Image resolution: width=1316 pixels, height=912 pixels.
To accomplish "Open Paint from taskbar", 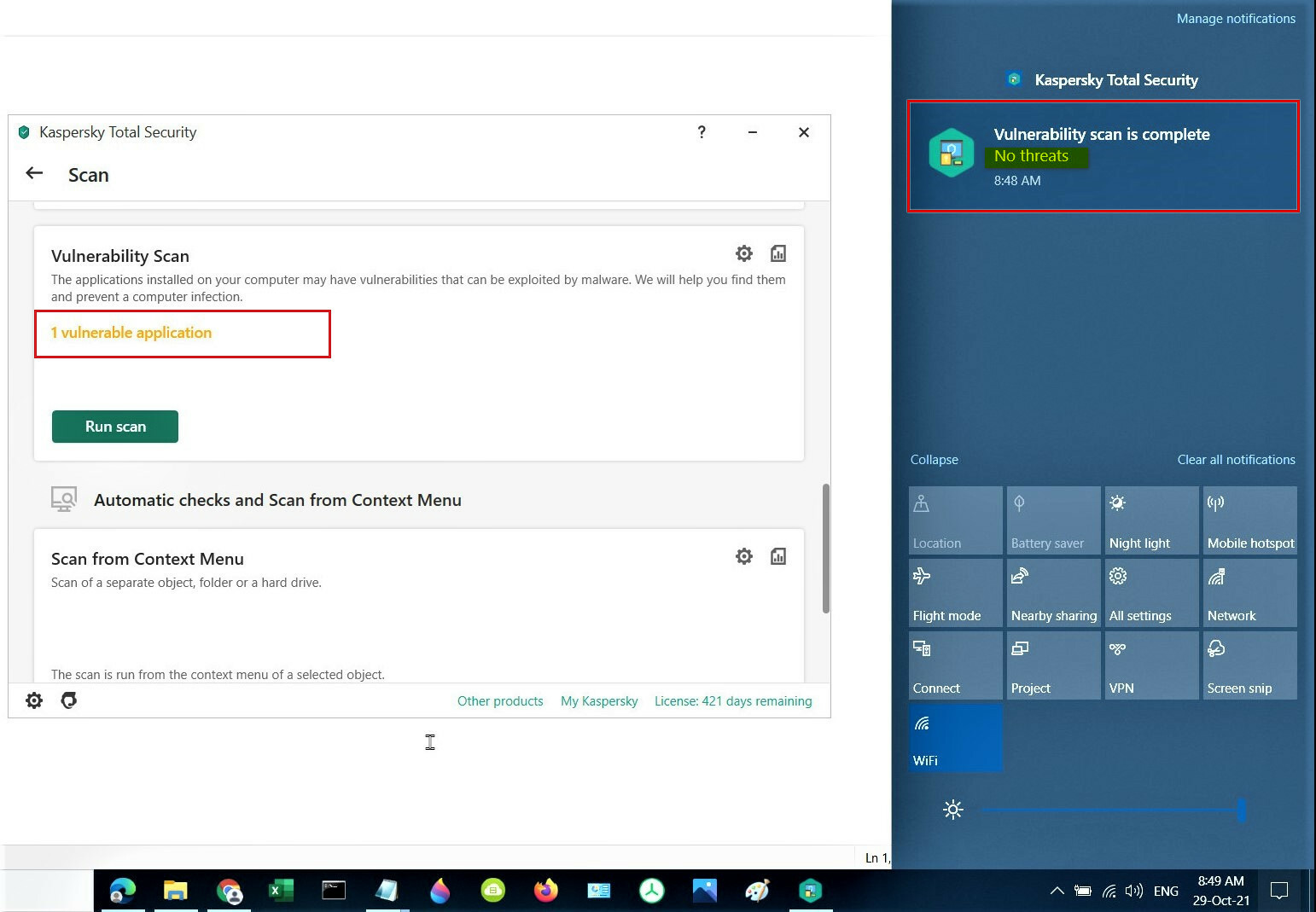I will coord(757,891).
